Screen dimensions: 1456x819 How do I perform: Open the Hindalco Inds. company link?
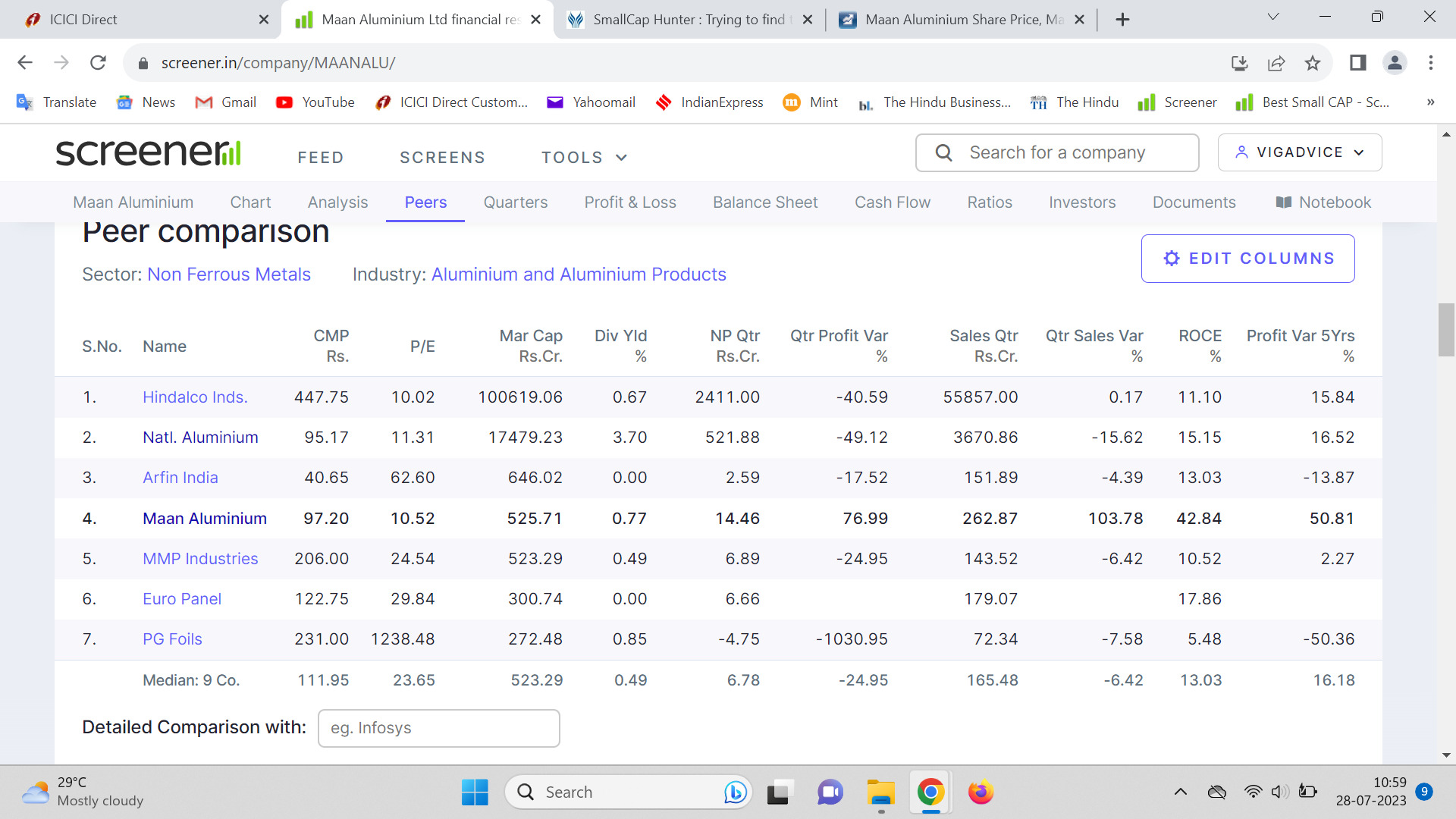tap(195, 397)
